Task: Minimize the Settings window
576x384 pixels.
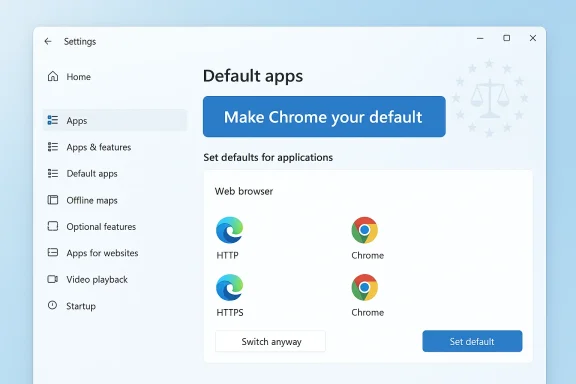Action: (480, 38)
